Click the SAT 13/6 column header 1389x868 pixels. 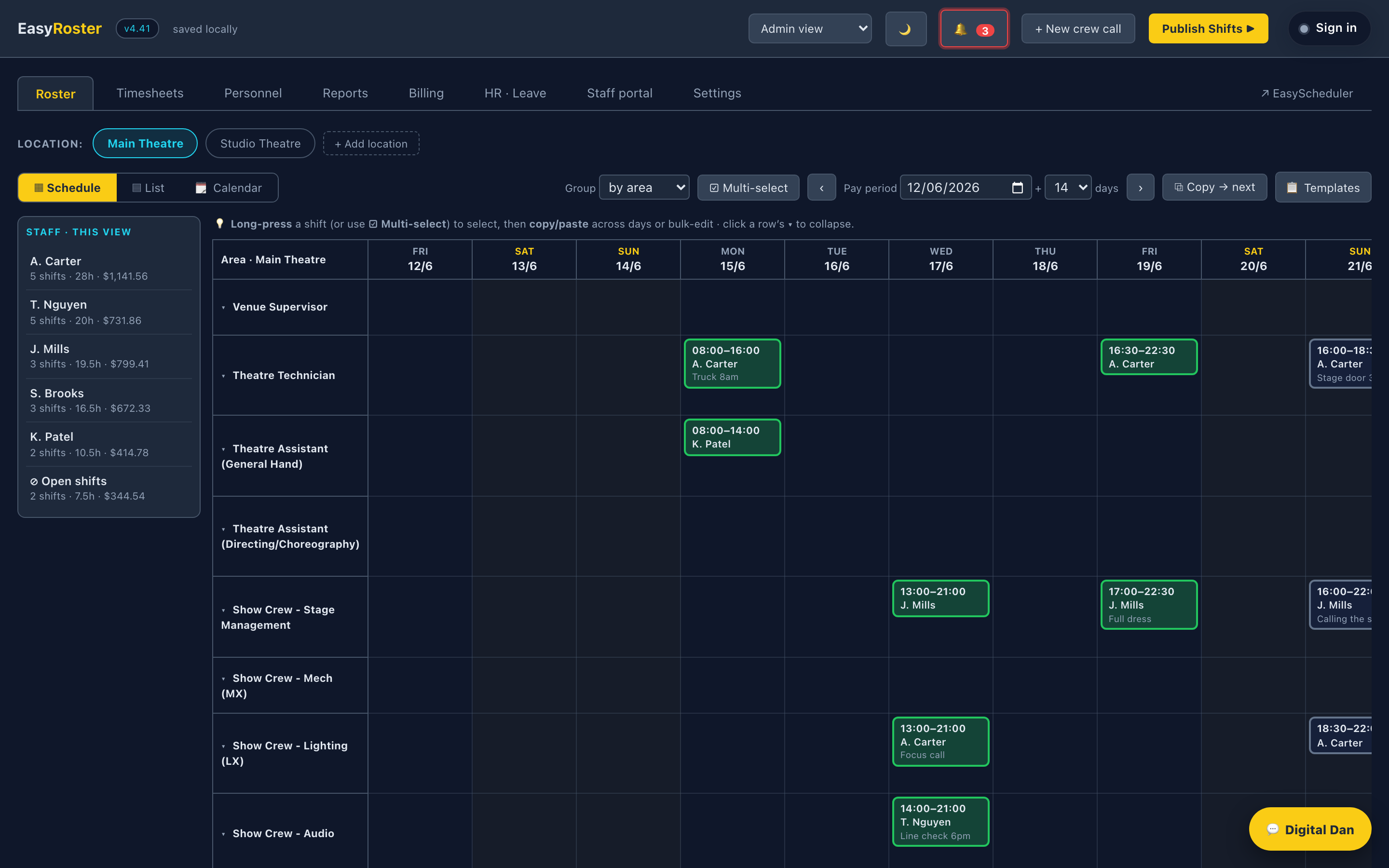pyautogui.click(x=524, y=259)
